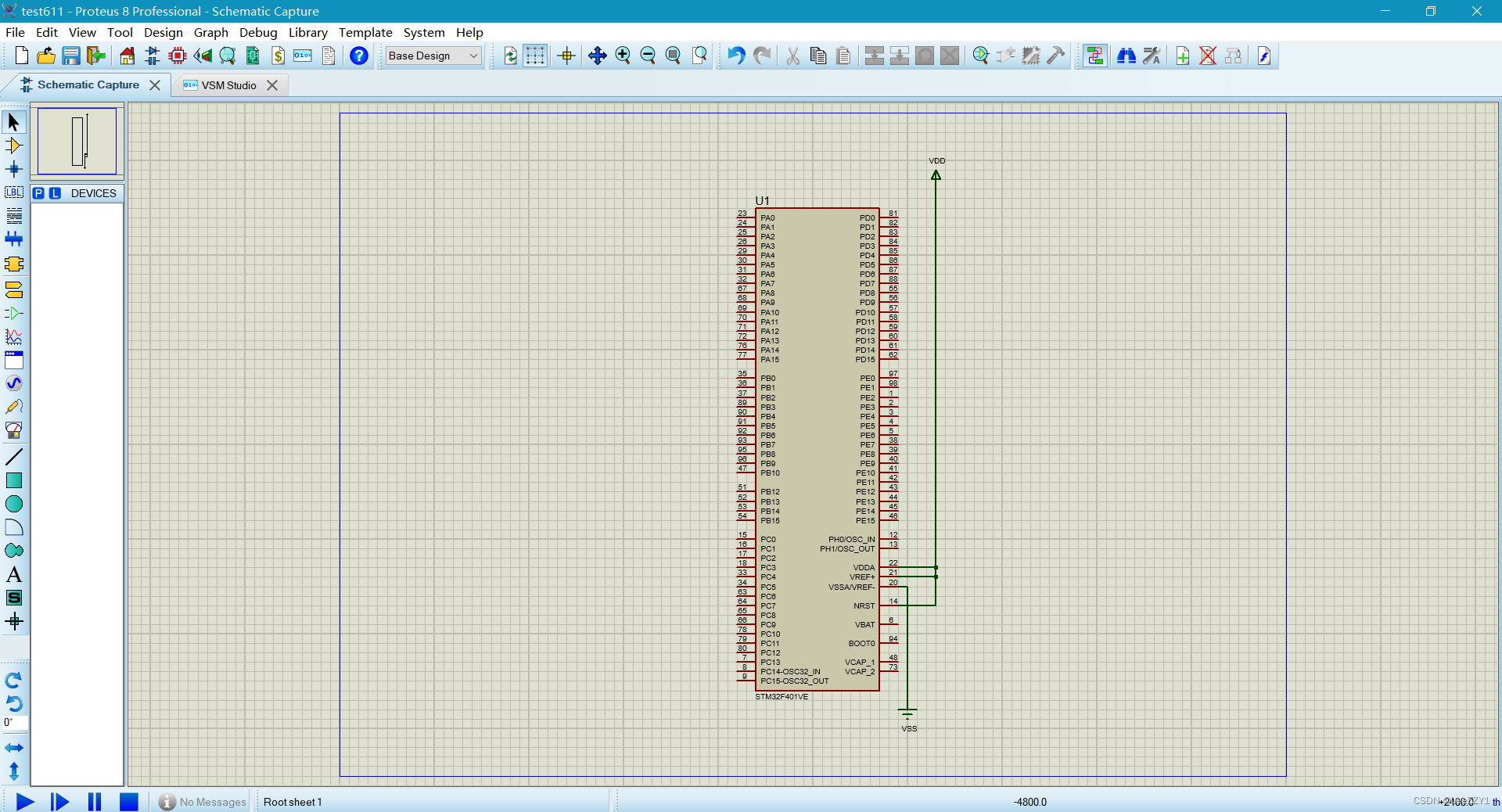
Task: Open the Debug menu
Action: pyautogui.click(x=258, y=32)
